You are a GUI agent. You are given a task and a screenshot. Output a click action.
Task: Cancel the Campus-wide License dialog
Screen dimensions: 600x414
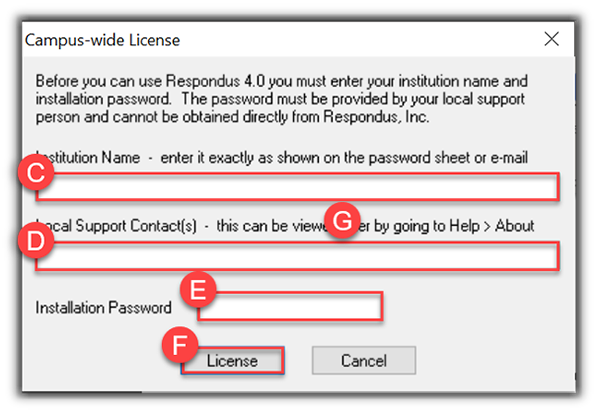click(349, 361)
